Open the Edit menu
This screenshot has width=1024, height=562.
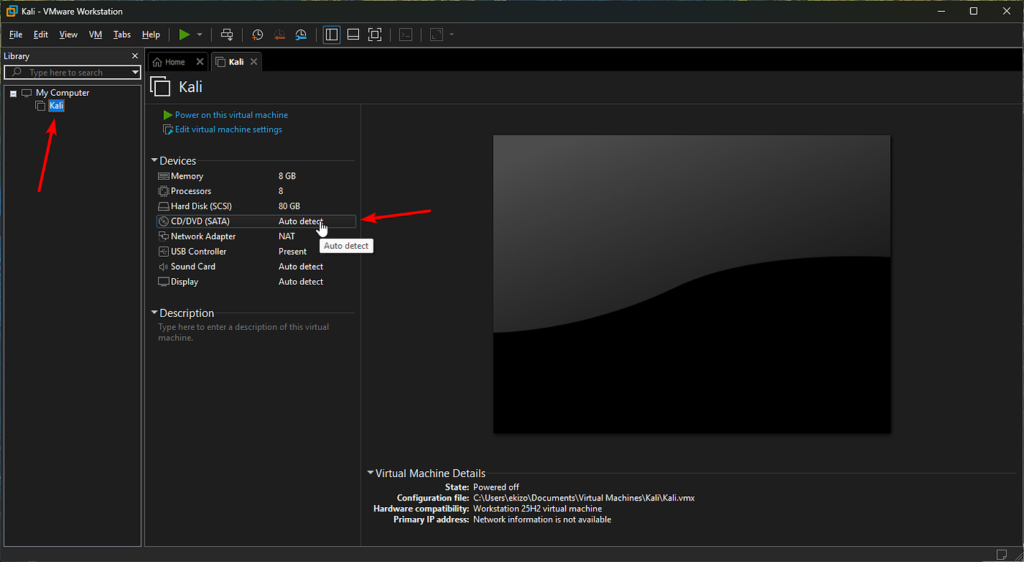tap(40, 35)
